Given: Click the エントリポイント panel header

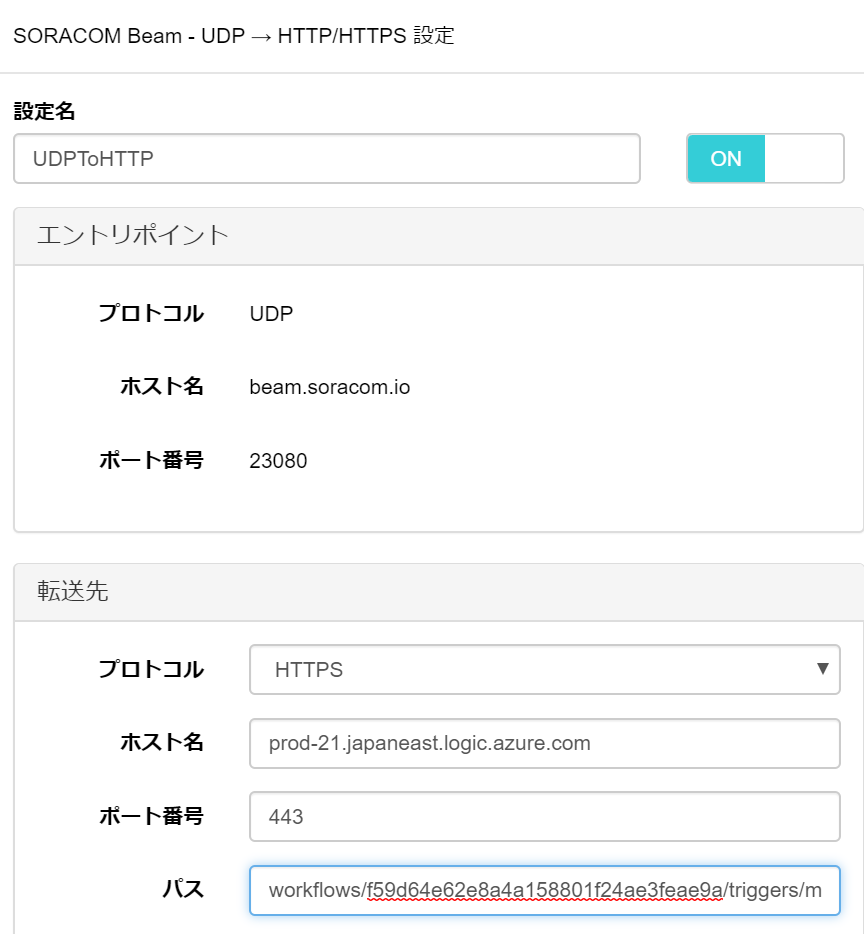Looking at the screenshot, I should point(438,236).
